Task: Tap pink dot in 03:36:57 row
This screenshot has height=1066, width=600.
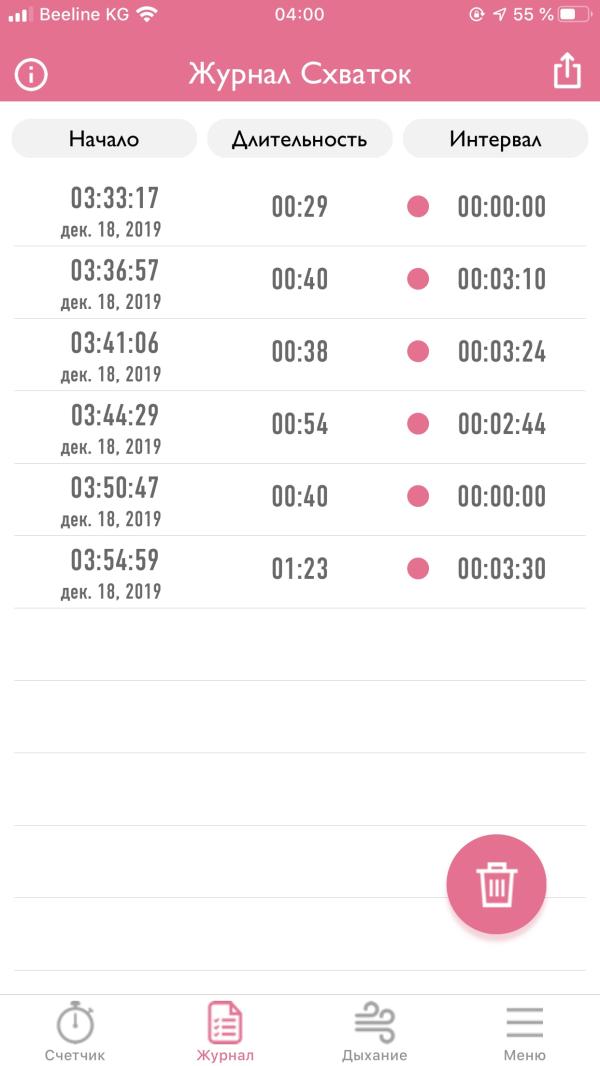Action: 418,279
